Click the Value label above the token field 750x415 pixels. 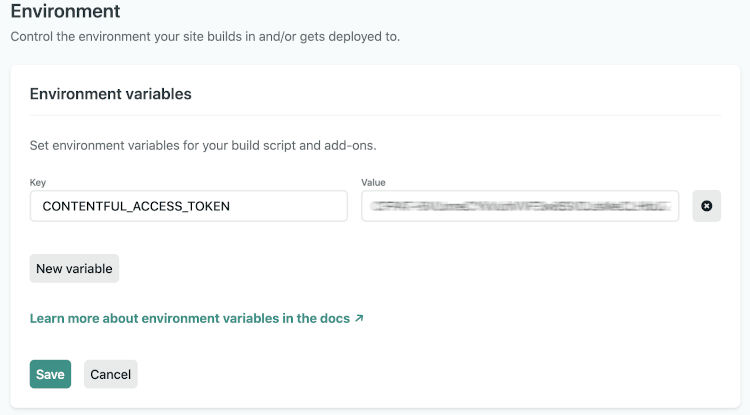click(x=373, y=183)
